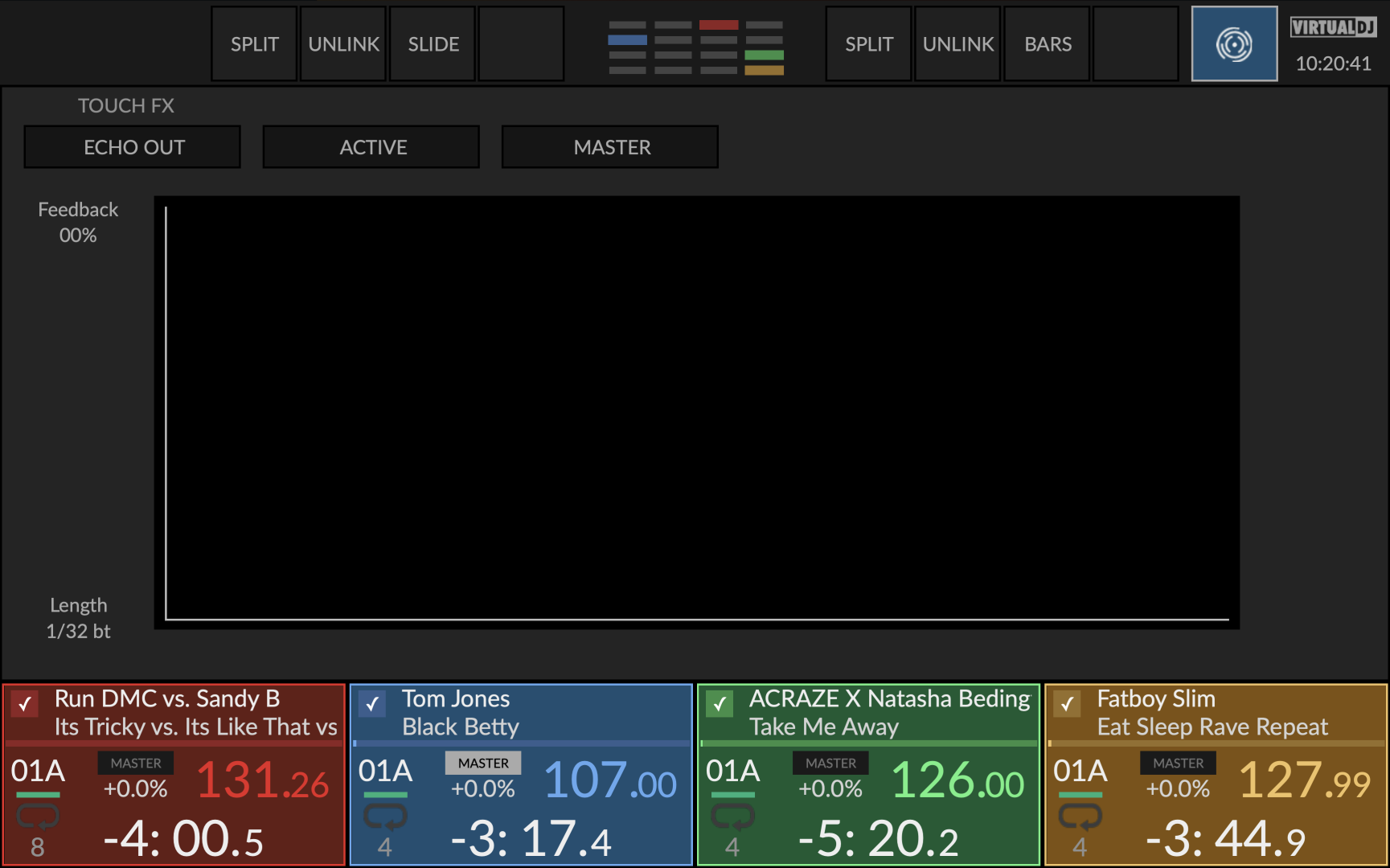Click the Length 1/32 bt parameter label
This screenshot has width=1390, height=868.
coord(78,618)
